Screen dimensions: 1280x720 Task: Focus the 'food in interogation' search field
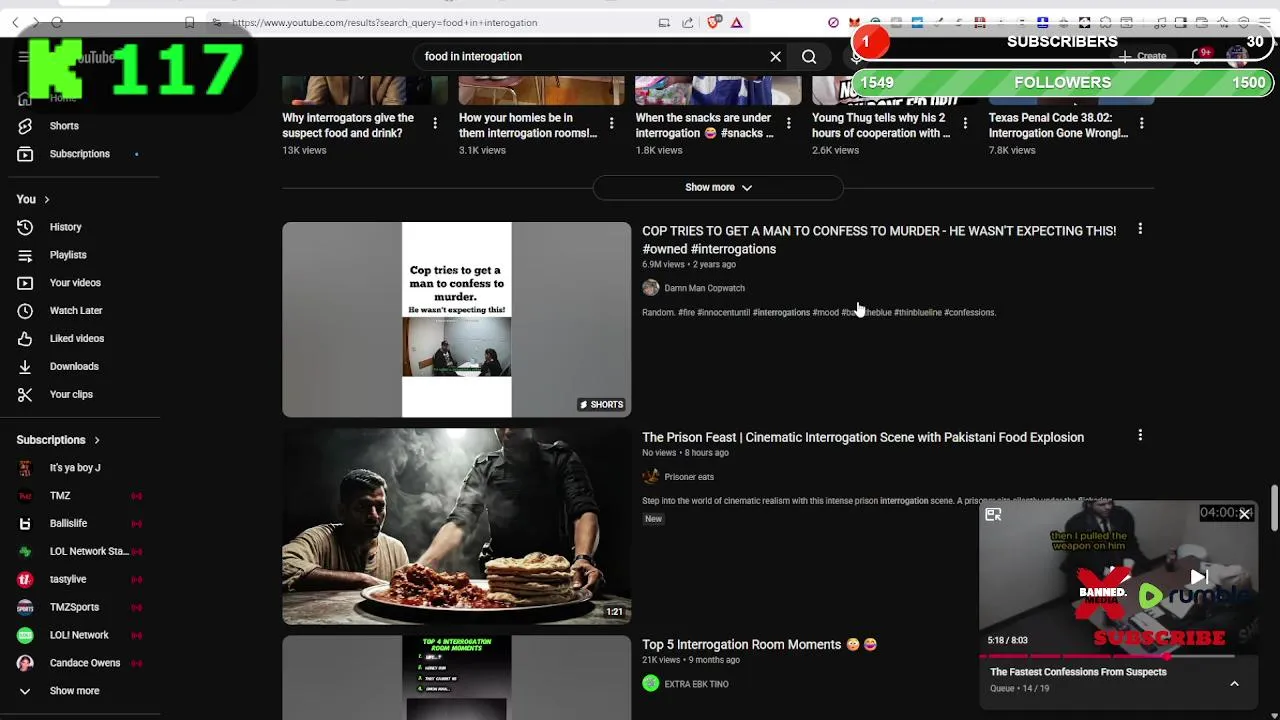tap(590, 57)
